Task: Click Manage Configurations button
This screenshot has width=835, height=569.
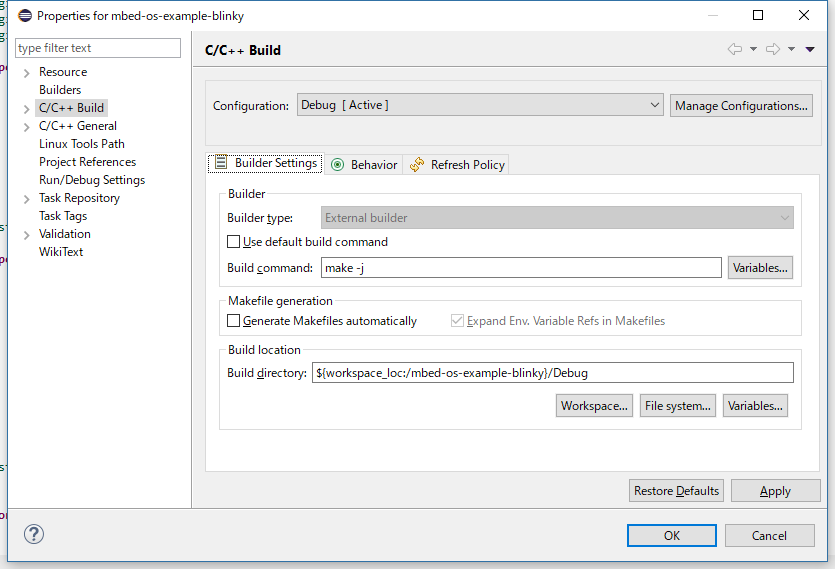Action: [741, 105]
